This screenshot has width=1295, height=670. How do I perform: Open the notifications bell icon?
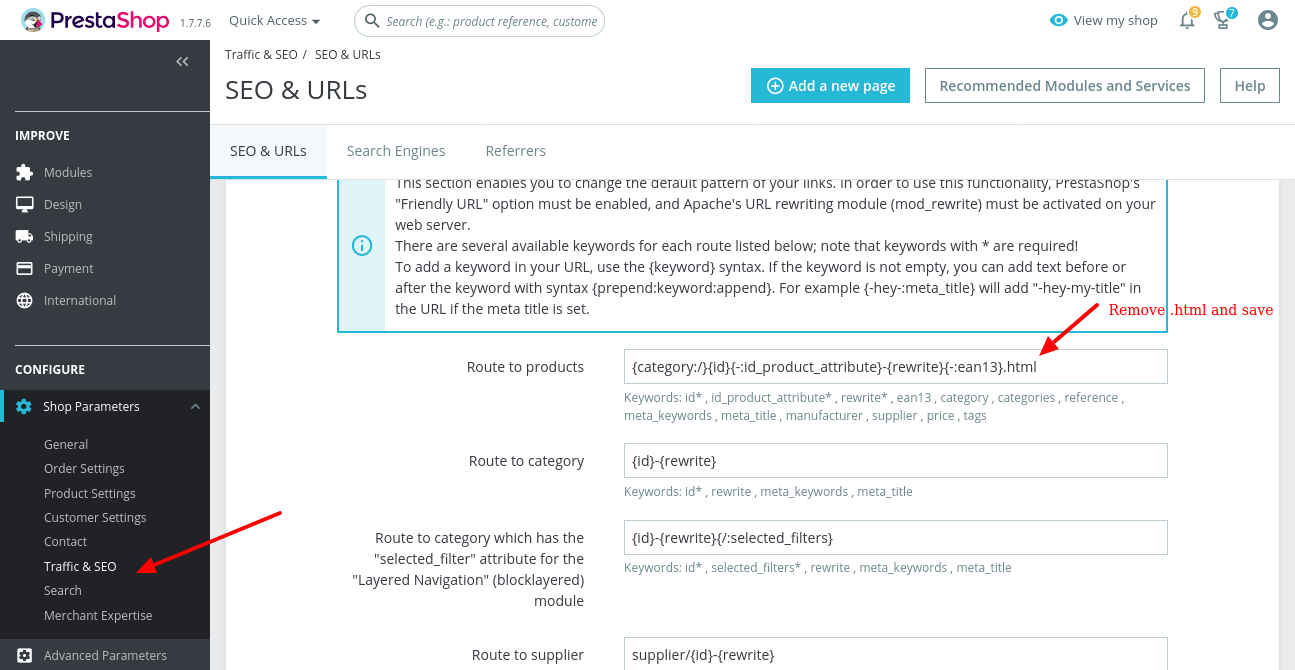1187,20
